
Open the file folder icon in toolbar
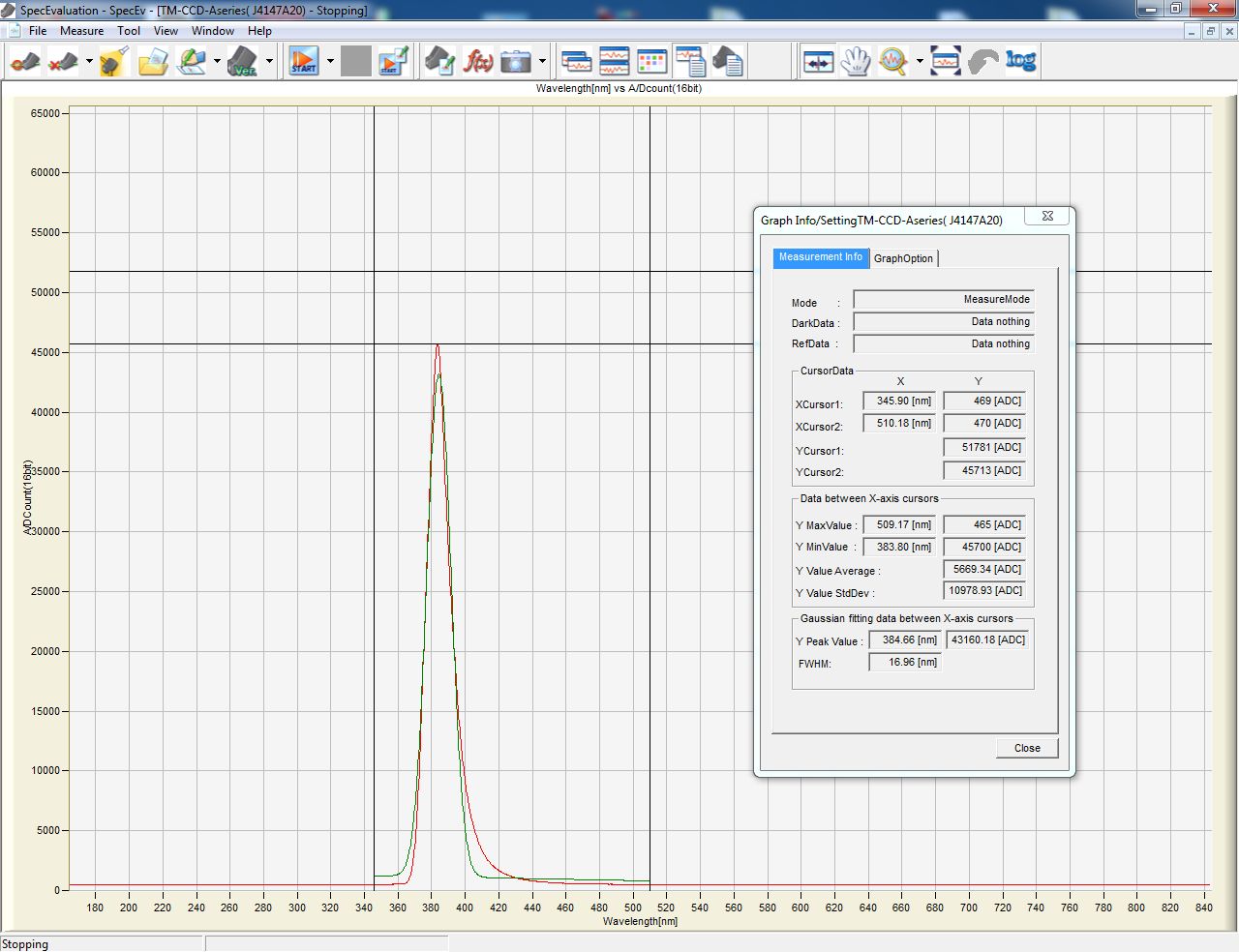tap(153, 62)
